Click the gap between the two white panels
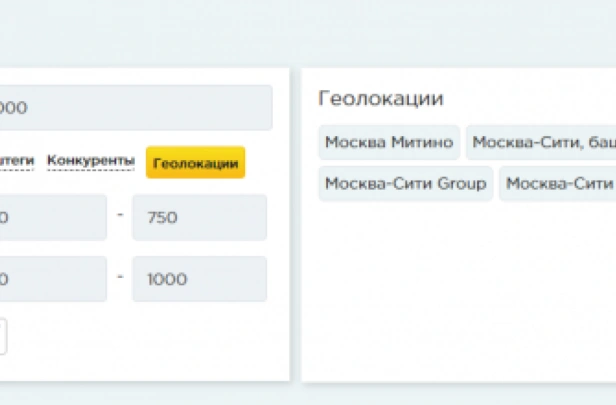Image resolution: width=616 pixels, height=405 pixels. pyautogui.click(x=296, y=224)
